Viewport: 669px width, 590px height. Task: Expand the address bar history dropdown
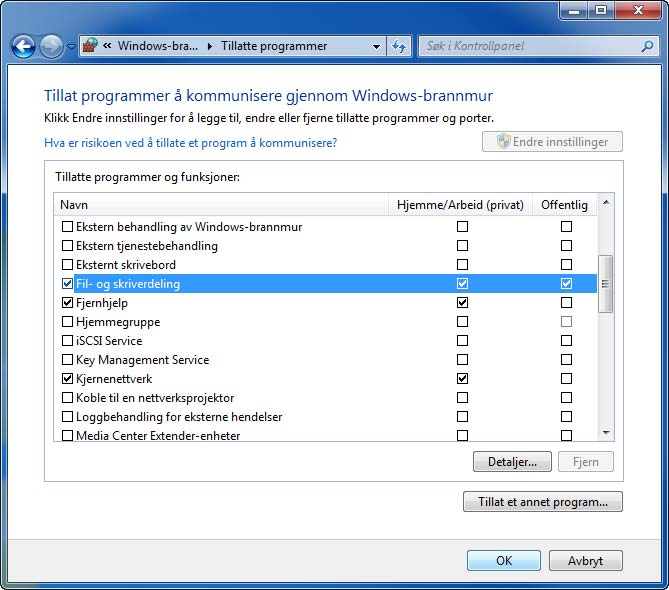tap(376, 46)
